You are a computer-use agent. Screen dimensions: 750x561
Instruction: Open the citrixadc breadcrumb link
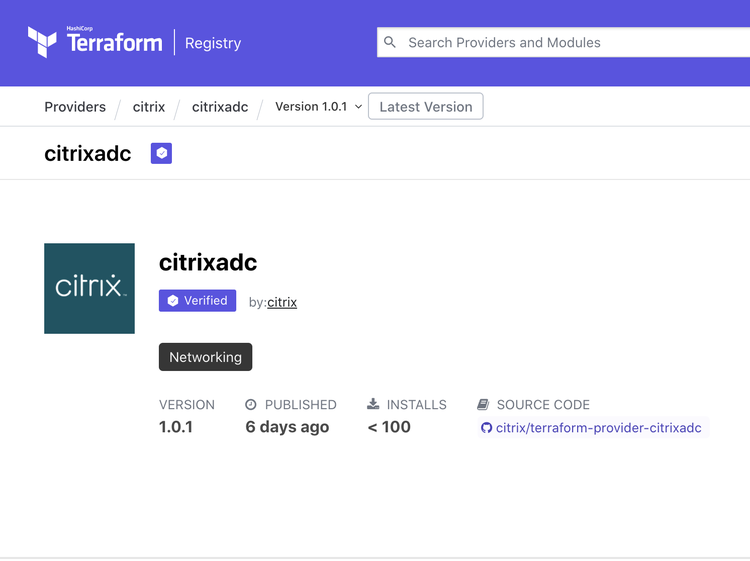[220, 107]
